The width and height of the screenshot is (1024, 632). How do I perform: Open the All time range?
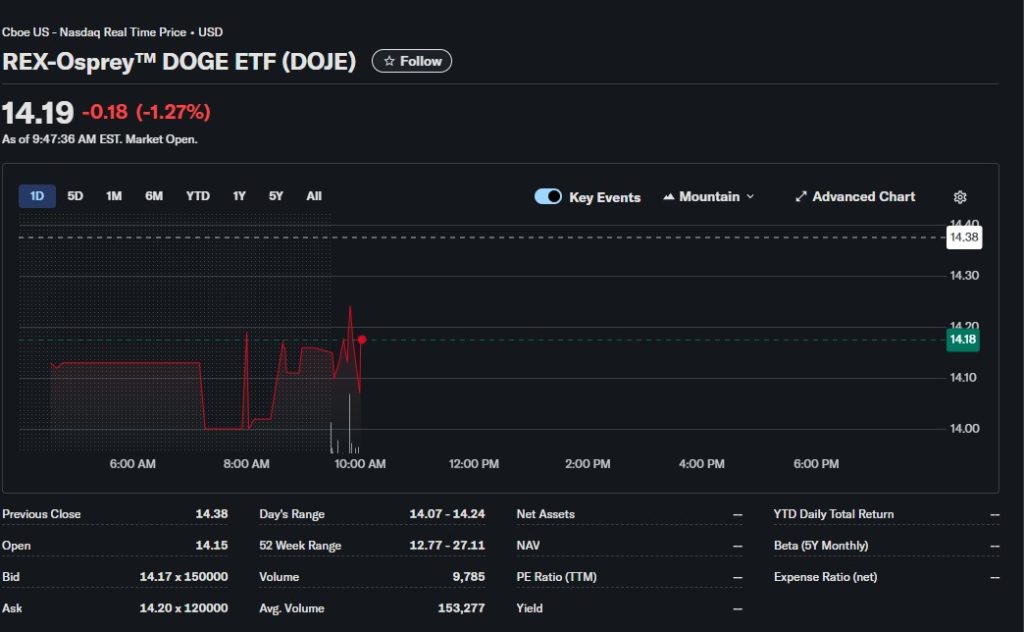314,196
